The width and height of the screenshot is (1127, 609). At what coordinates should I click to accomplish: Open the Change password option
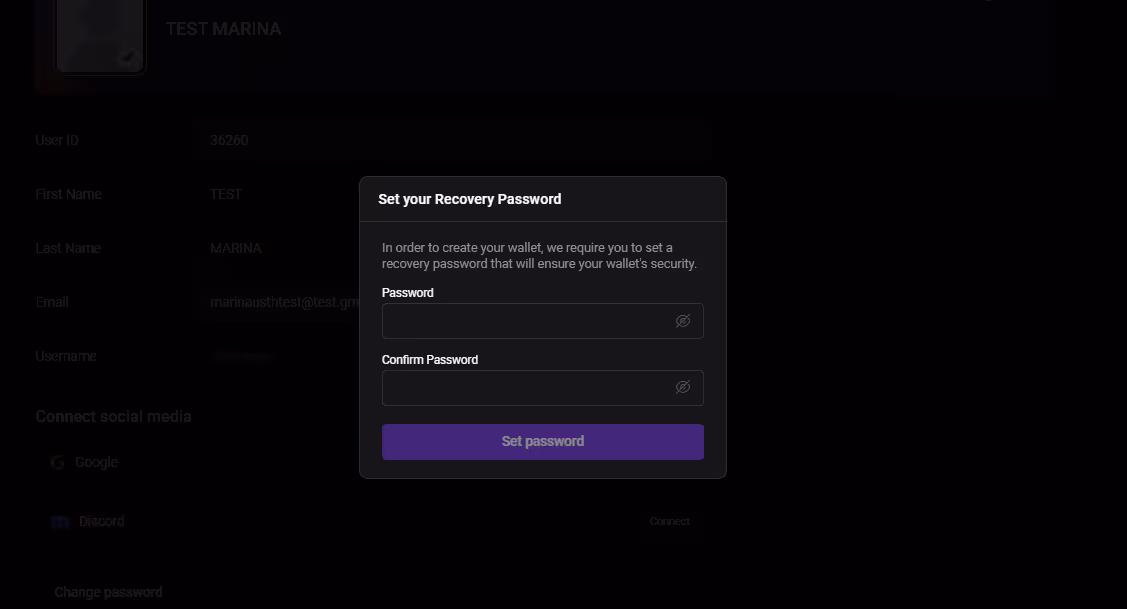tap(108, 591)
